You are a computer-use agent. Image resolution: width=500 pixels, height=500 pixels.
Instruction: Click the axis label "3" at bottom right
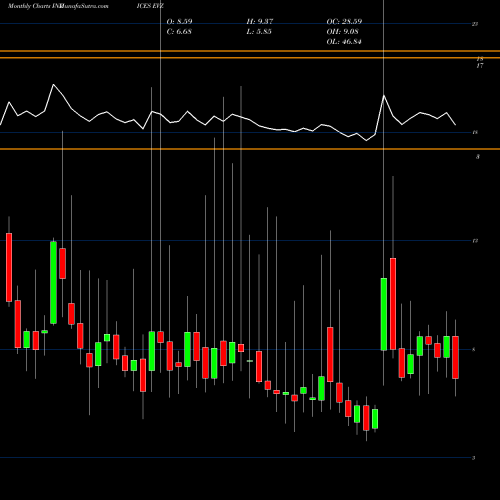(474, 458)
